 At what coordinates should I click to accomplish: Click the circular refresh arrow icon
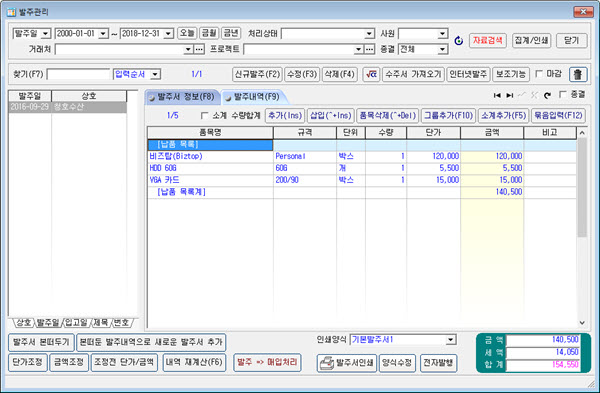[x=458, y=41]
